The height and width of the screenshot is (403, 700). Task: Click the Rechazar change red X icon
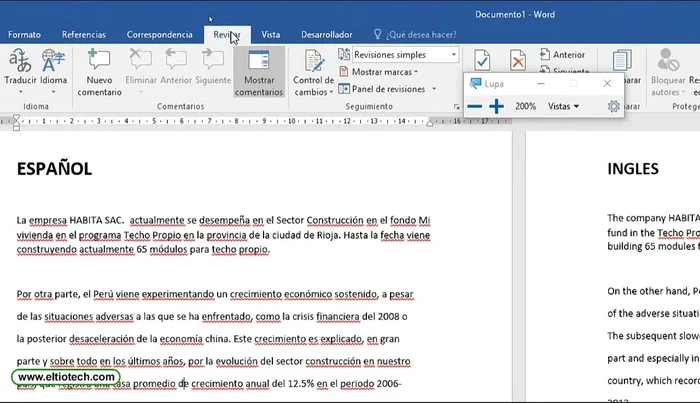point(517,61)
